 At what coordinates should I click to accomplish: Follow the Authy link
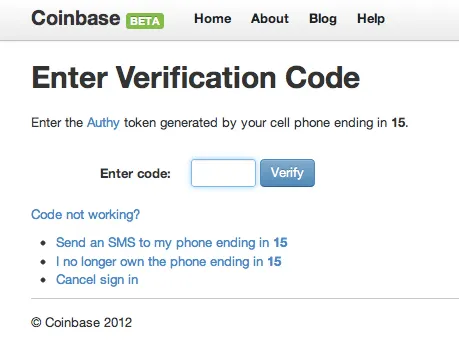point(103,123)
